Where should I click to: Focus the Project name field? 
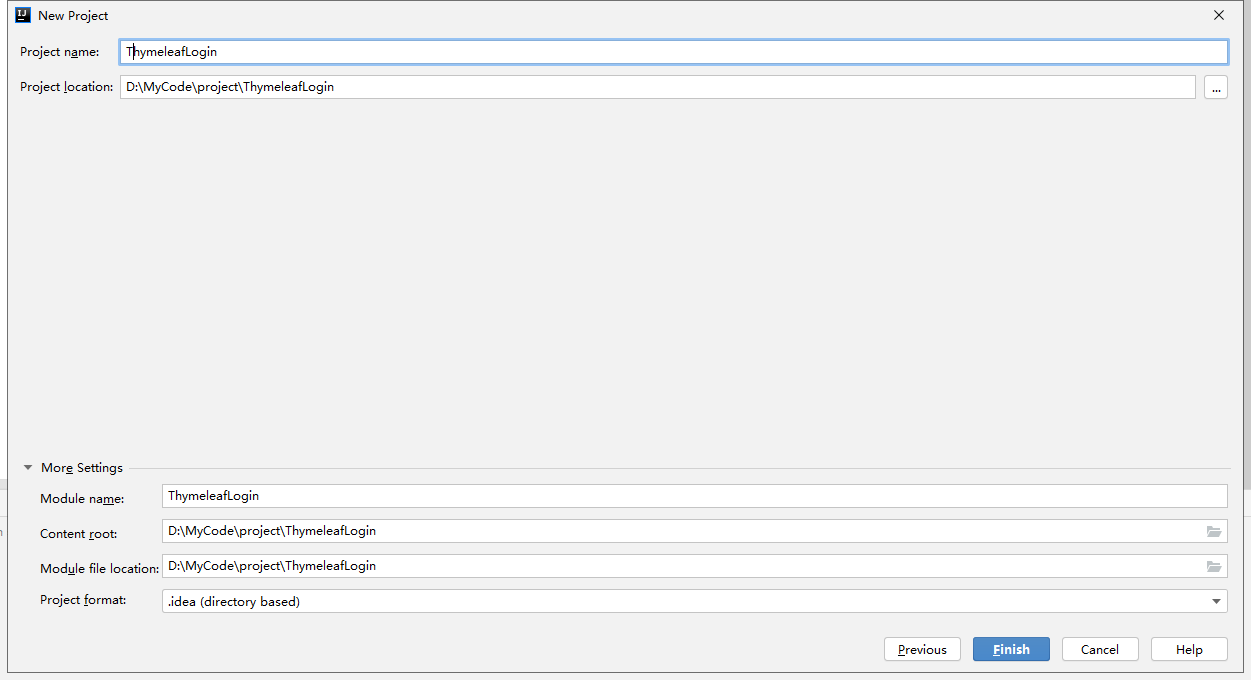(674, 52)
